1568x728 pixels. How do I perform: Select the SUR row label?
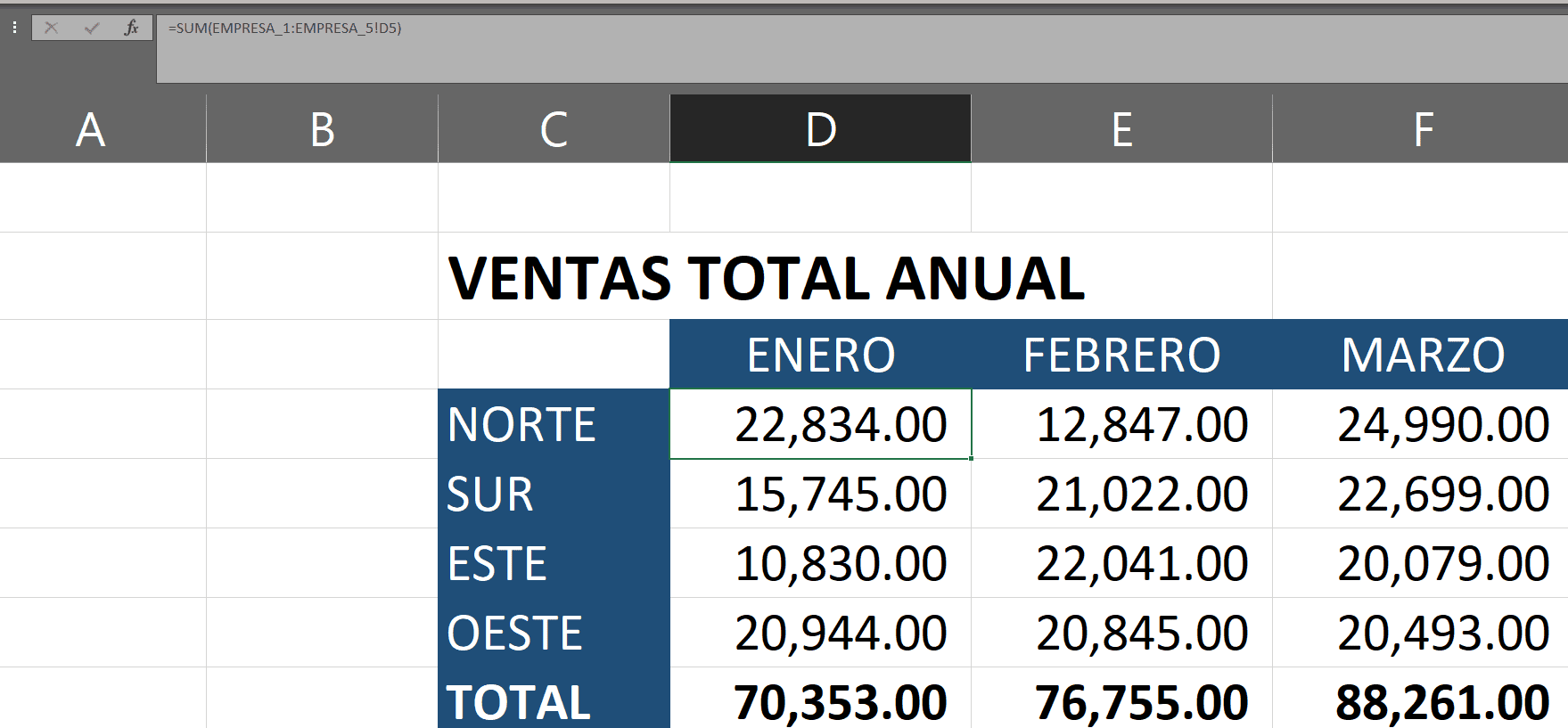pos(554,494)
